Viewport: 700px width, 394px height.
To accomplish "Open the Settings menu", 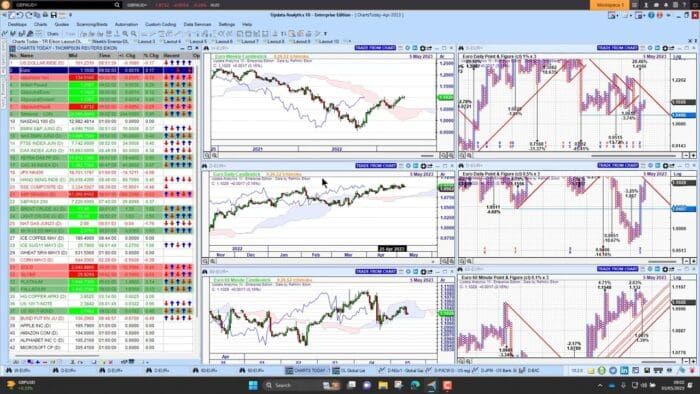I will 227,25.
